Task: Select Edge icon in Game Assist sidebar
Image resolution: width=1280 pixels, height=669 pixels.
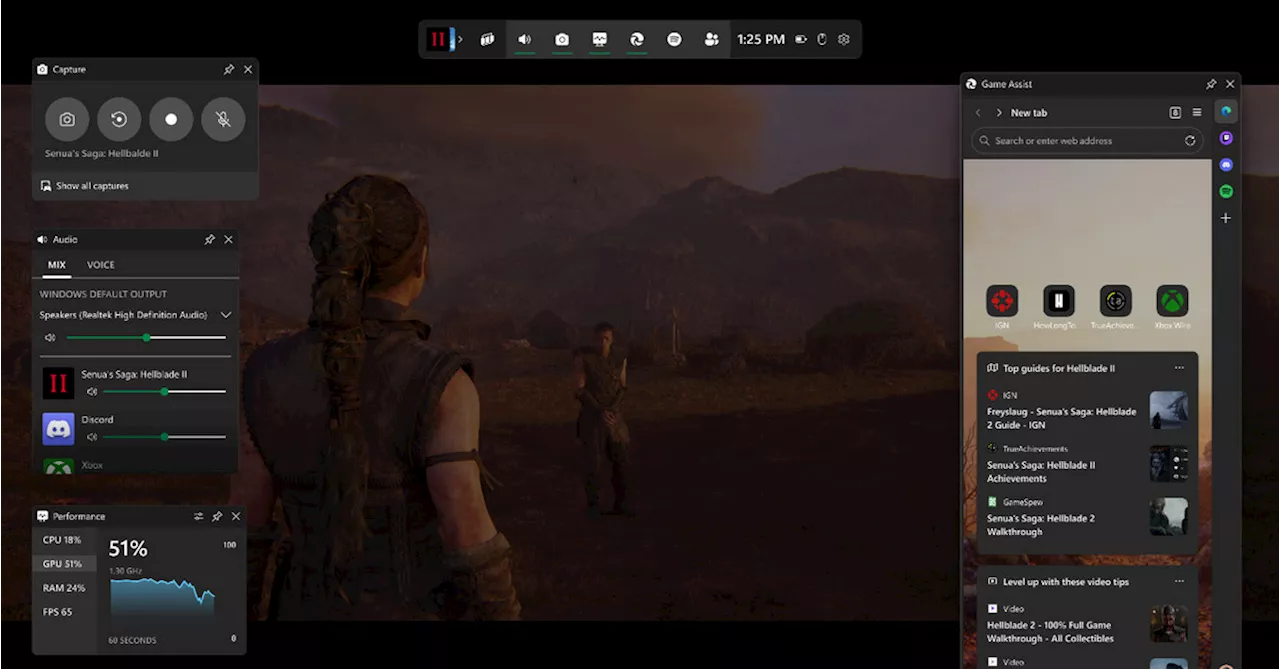Action: tap(1226, 111)
